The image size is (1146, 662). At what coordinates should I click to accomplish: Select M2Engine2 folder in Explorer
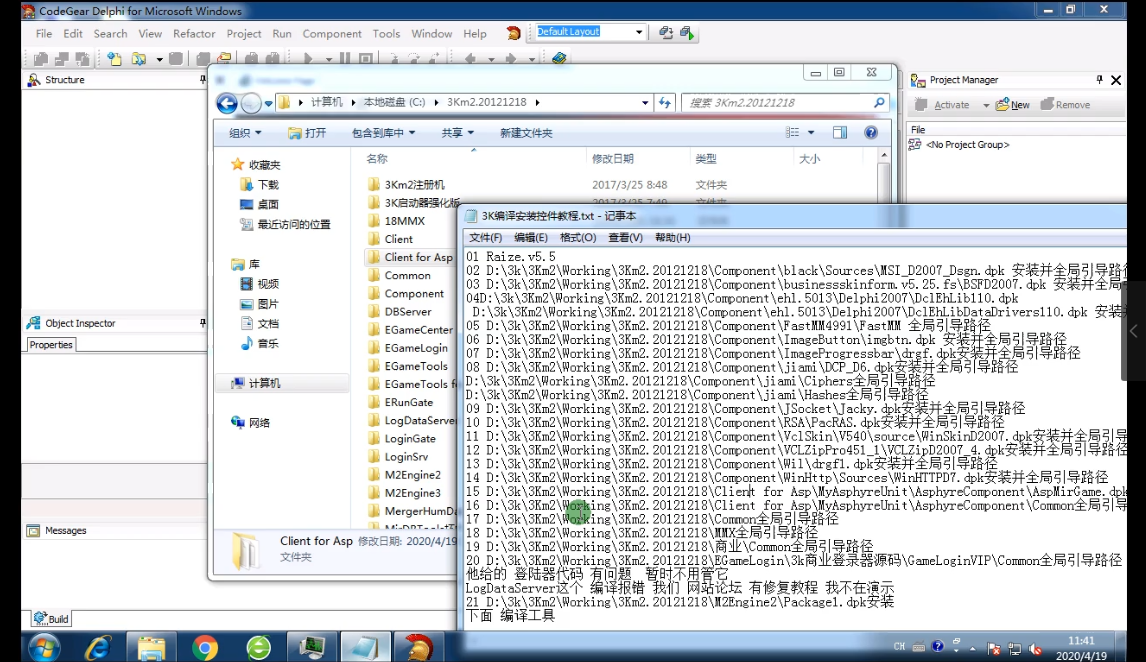coord(413,474)
